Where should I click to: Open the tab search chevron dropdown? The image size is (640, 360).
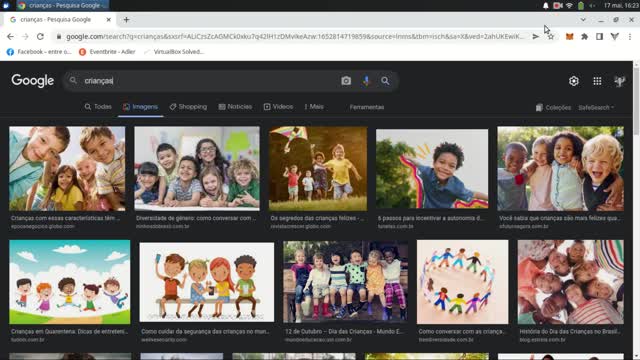click(x=583, y=20)
